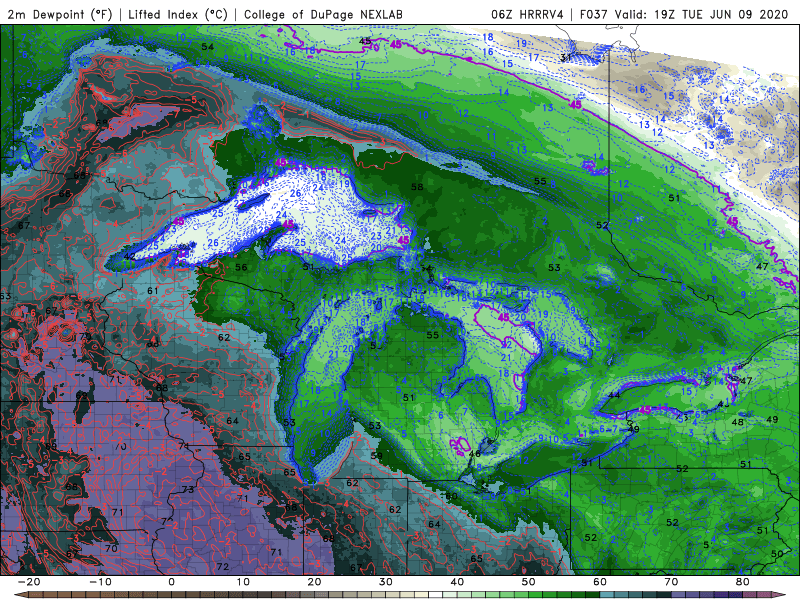Click the black dewpoint value '56' south of Lake Superior
This screenshot has height=600, width=800.
point(241,267)
